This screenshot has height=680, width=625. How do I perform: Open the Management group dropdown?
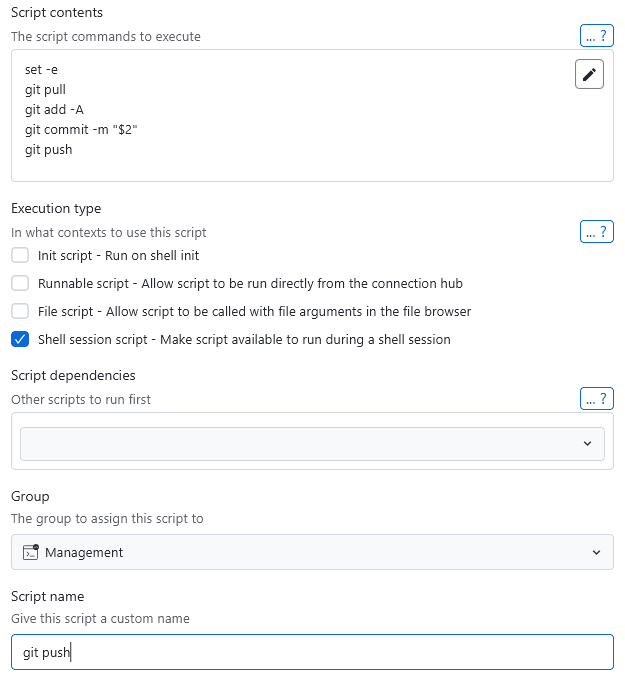point(312,552)
